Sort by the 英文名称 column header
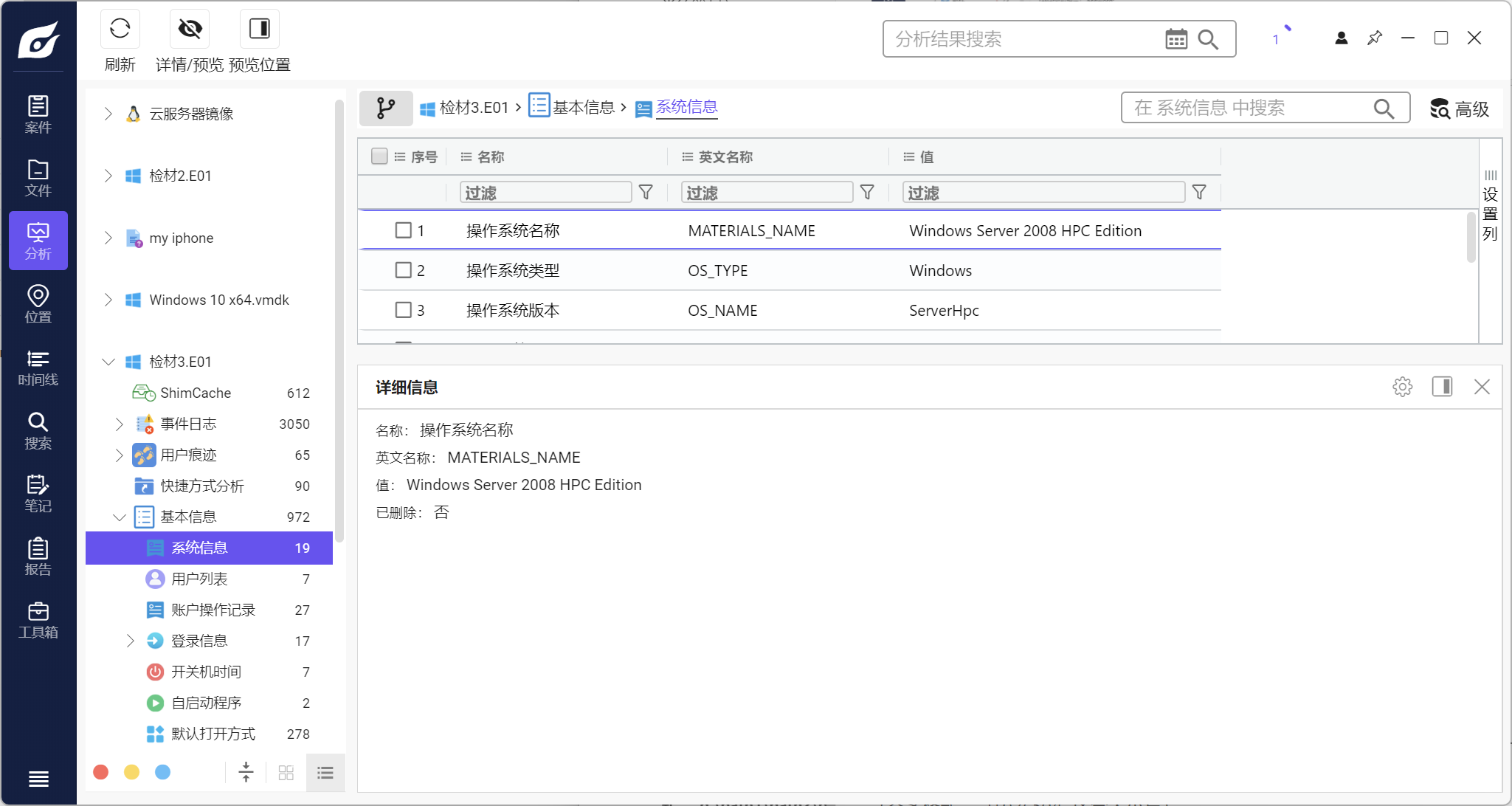The image size is (1512, 806). (x=725, y=156)
